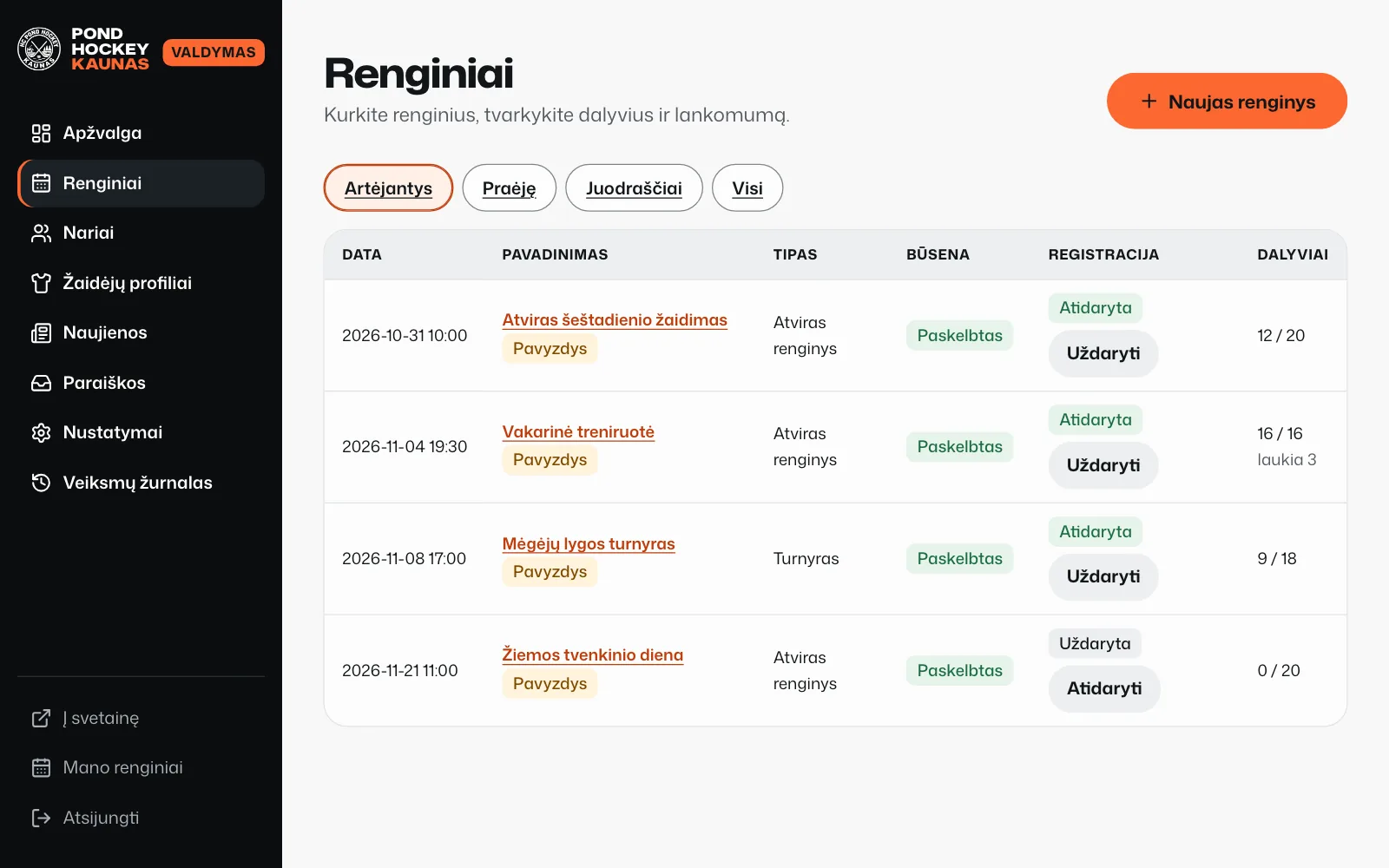Image resolution: width=1389 pixels, height=868 pixels.
Task: Open Atviras šeštadienio žaidimas event link
Action: pyautogui.click(x=615, y=319)
